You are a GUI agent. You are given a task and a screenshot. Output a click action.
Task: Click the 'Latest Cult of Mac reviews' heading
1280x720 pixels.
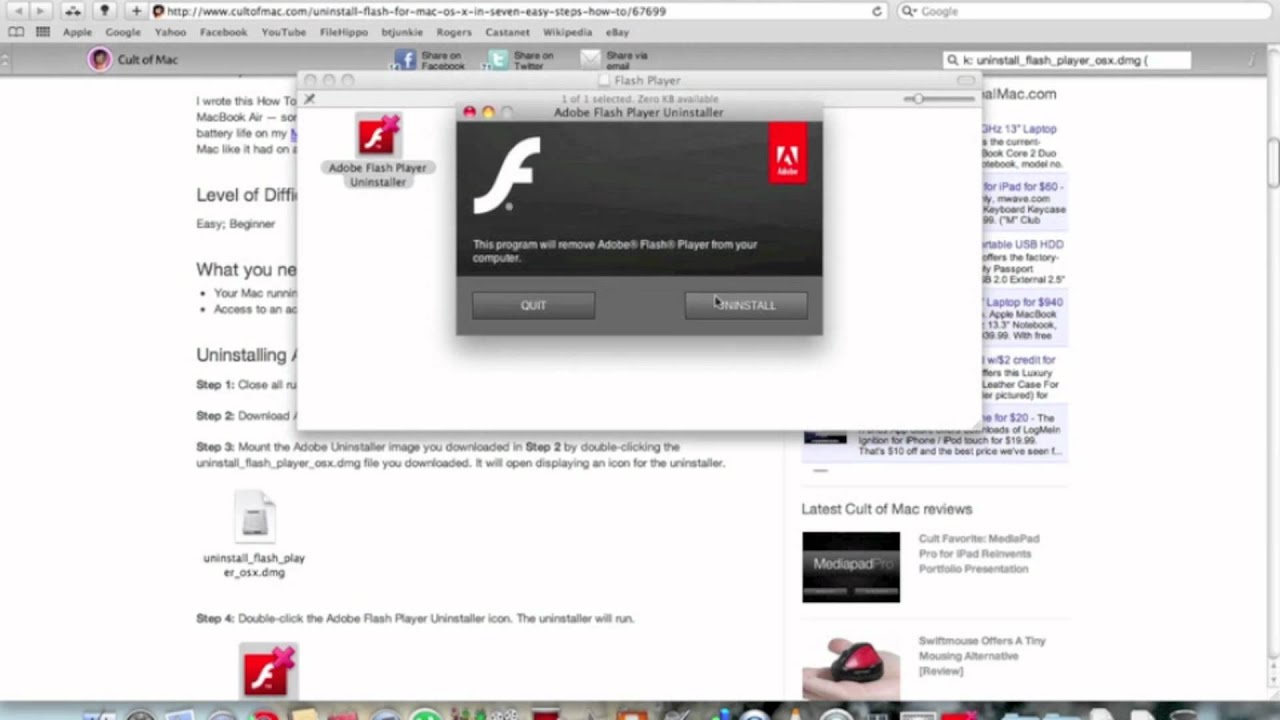pyautogui.click(x=886, y=509)
